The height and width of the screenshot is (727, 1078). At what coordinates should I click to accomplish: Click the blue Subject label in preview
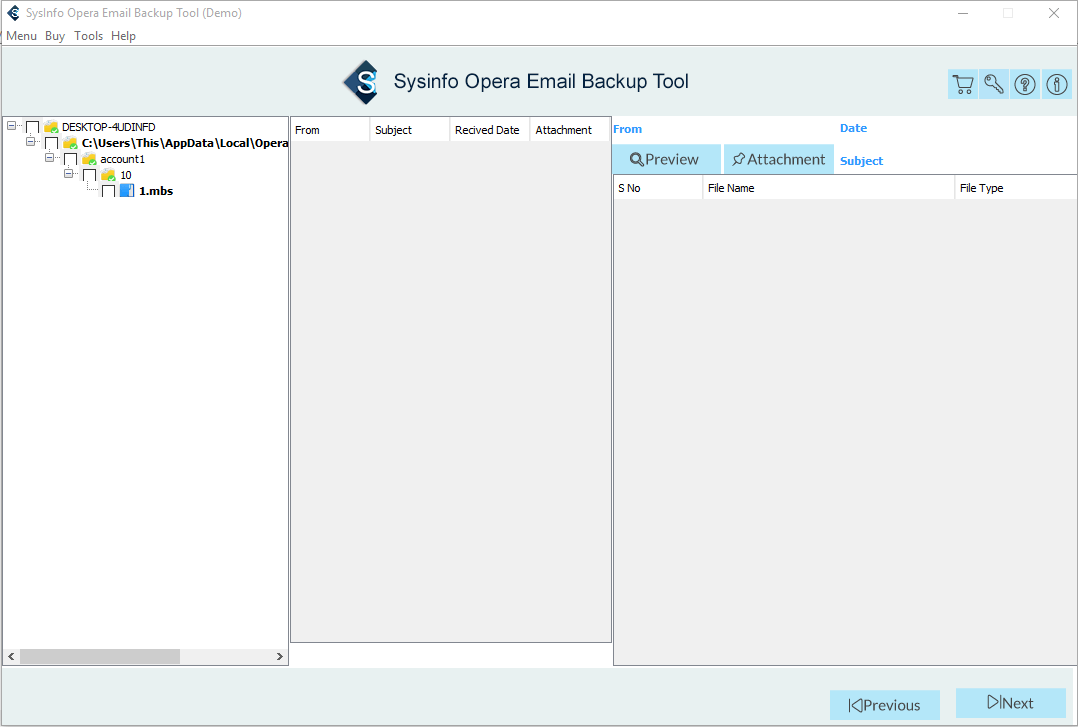[x=861, y=161]
